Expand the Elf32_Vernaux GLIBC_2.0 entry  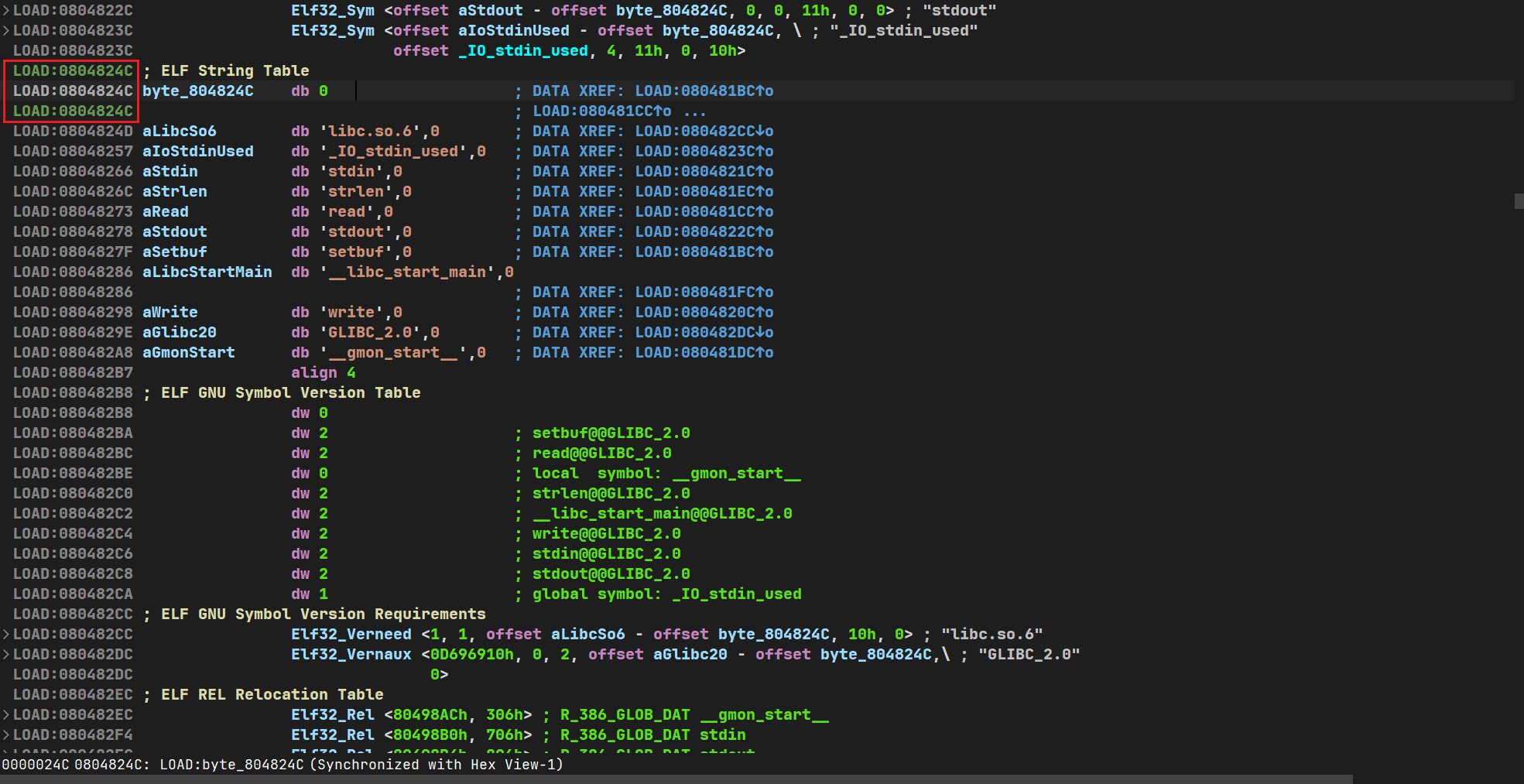pyautogui.click(x=6, y=655)
